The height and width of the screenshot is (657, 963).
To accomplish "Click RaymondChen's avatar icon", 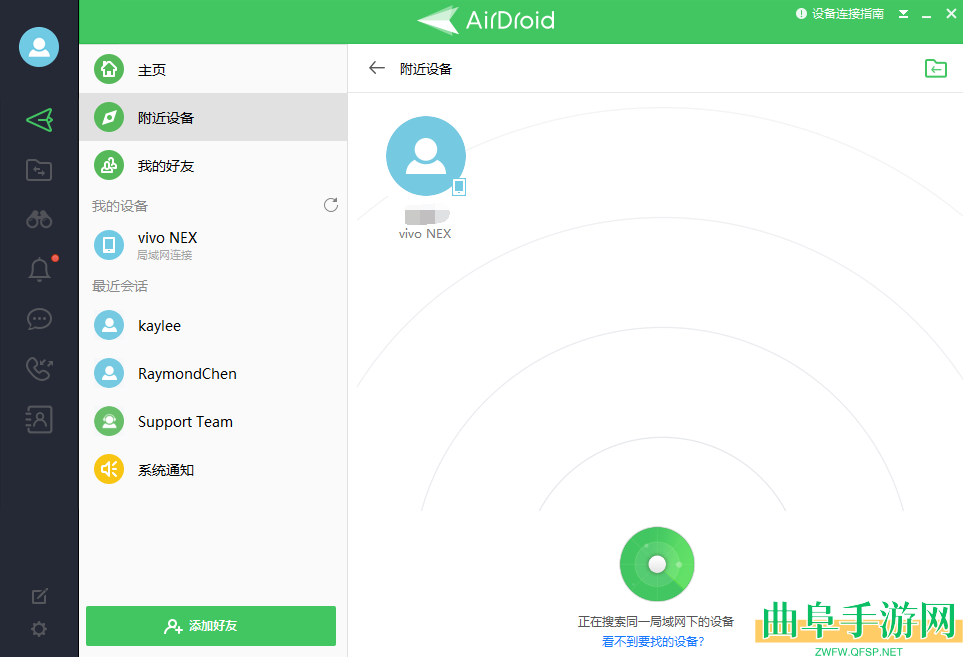I will 109,373.
